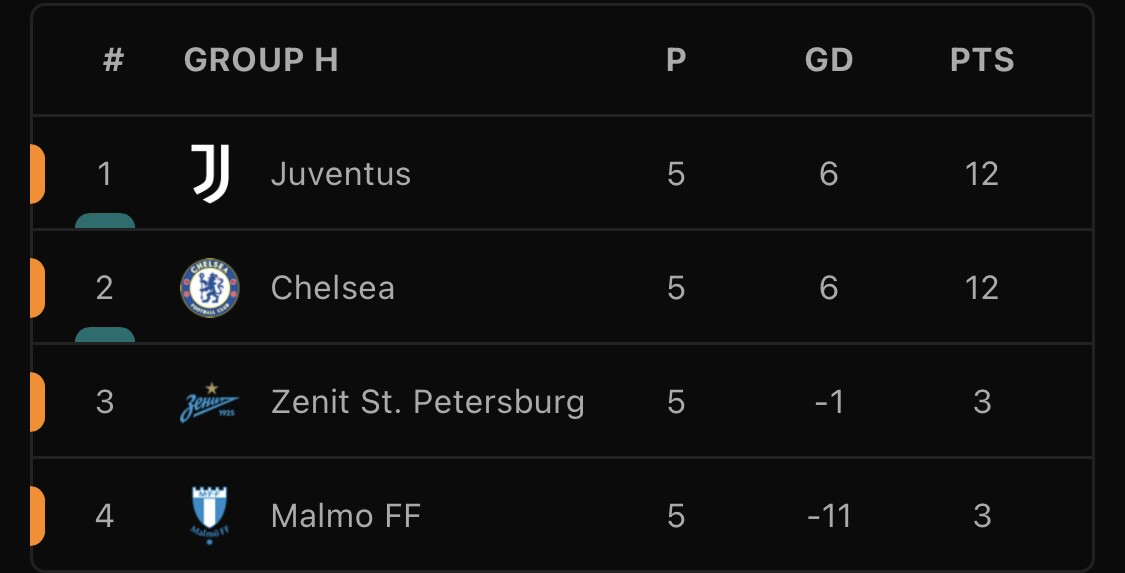This screenshot has width=1125, height=573.
Task: Click Zenit goal difference -1
Action: coord(829,402)
